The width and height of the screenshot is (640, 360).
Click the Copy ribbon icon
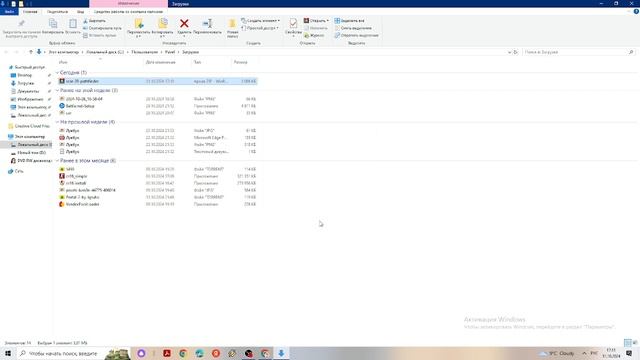pos(53,23)
